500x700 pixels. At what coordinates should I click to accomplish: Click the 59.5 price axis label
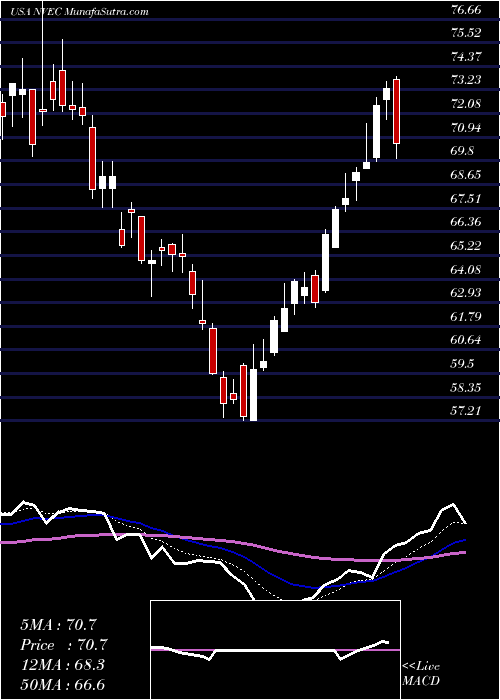click(x=462, y=364)
